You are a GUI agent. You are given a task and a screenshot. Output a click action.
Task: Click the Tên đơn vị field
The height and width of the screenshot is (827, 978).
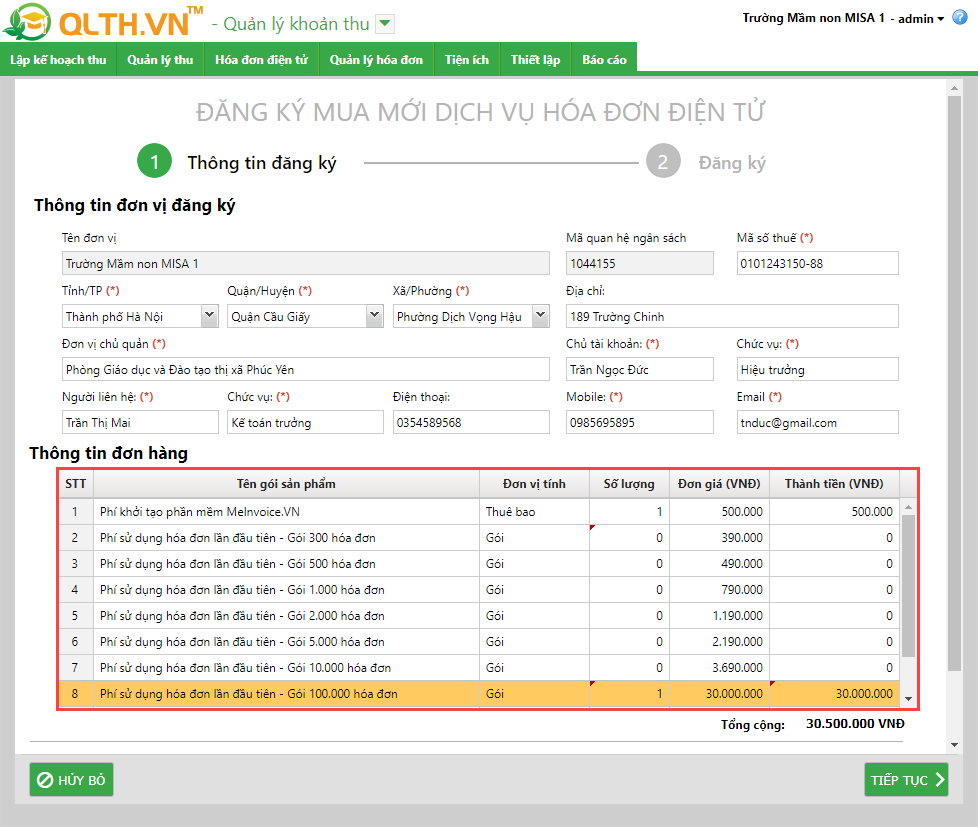point(306,263)
